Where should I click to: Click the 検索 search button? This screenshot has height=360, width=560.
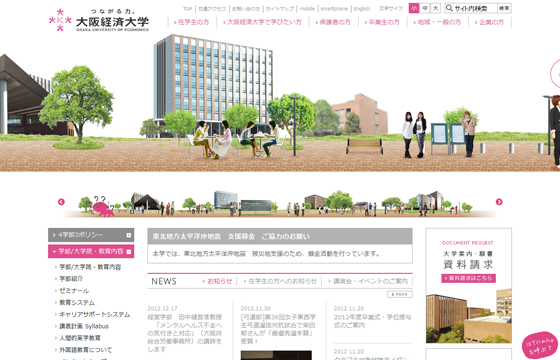[504, 8]
